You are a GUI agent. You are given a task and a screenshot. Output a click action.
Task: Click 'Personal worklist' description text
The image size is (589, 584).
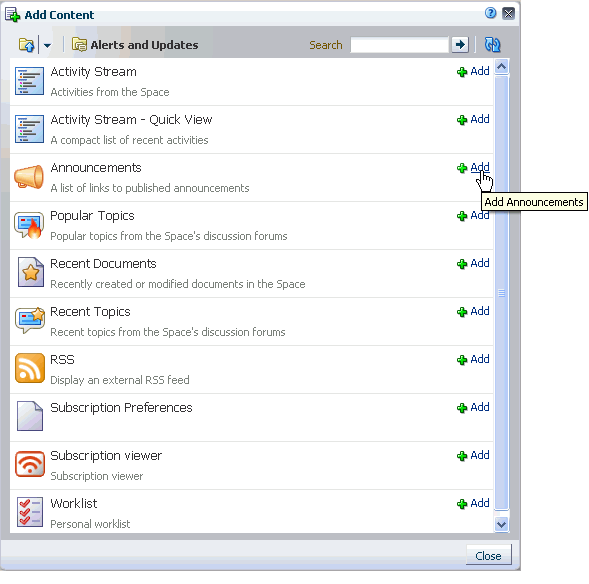[x=90, y=524]
